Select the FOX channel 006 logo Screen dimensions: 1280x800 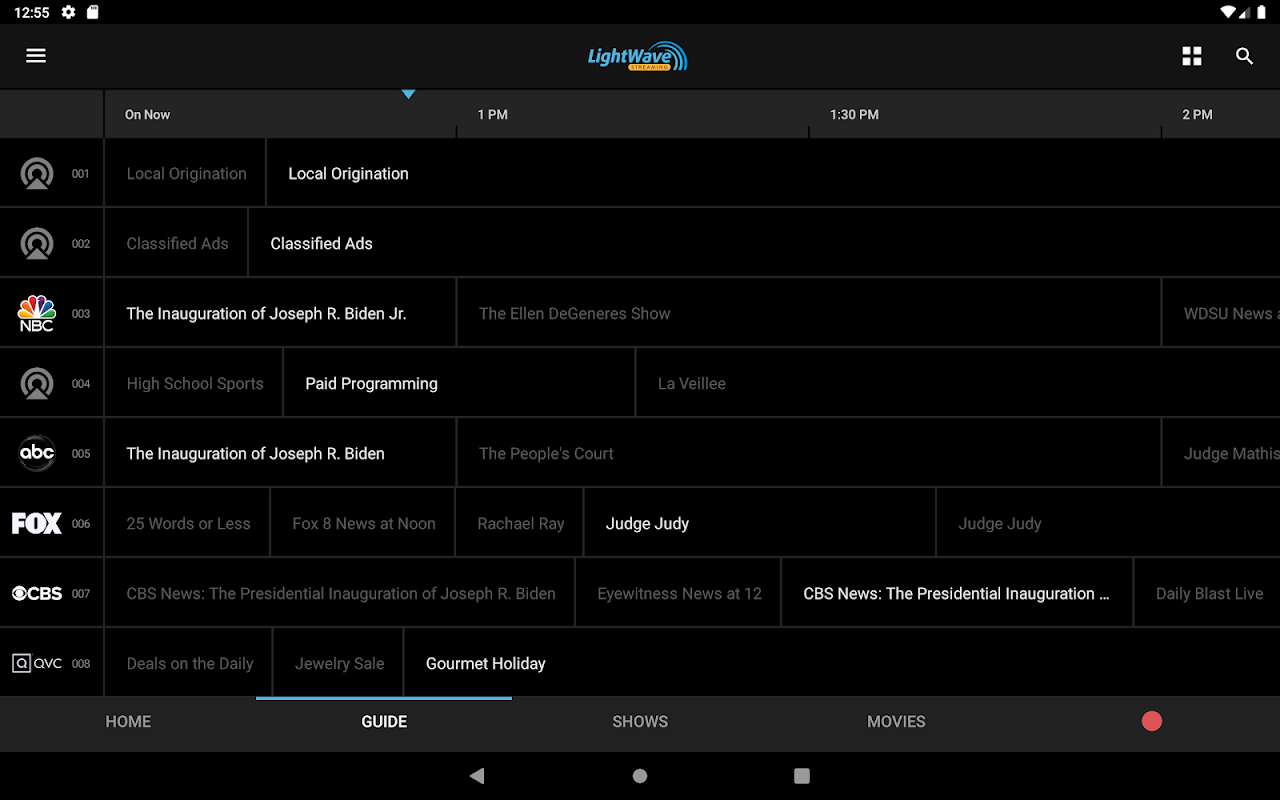37,524
